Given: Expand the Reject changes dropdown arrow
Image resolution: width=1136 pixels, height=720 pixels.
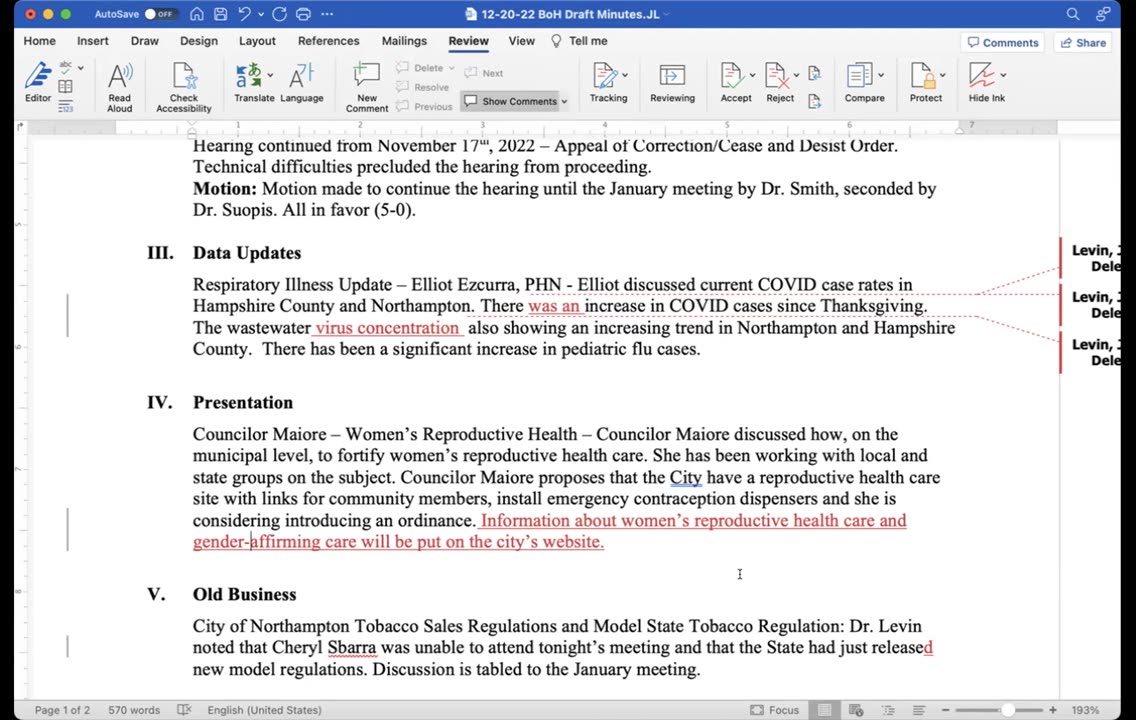Looking at the screenshot, I should click(x=796, y=75).
